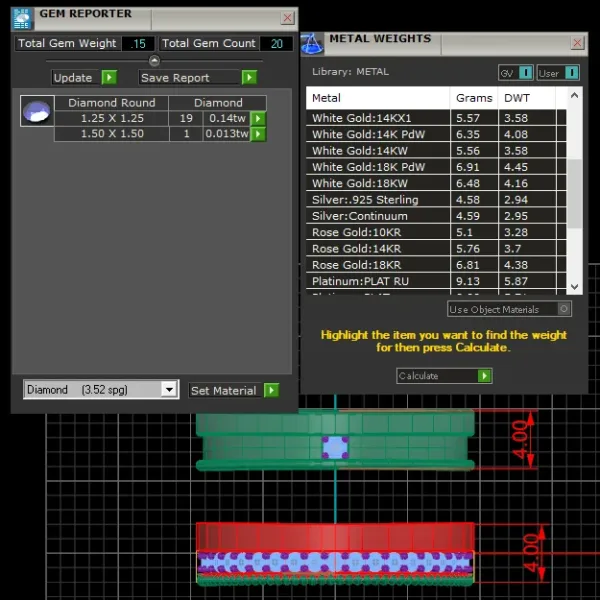
Task: Toggle the User library switch
Action: [571, 72]
